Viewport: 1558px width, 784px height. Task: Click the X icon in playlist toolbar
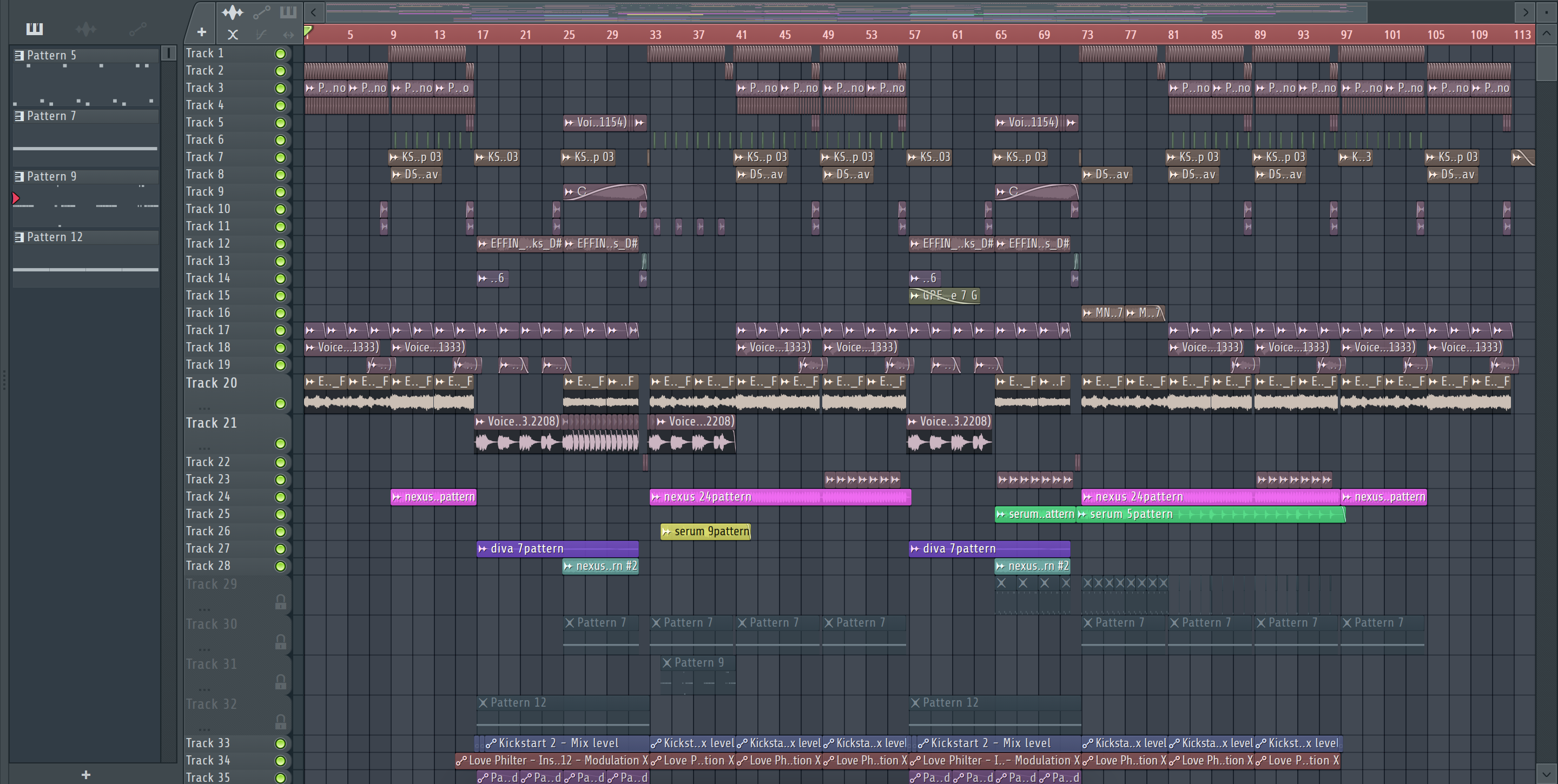232,35
